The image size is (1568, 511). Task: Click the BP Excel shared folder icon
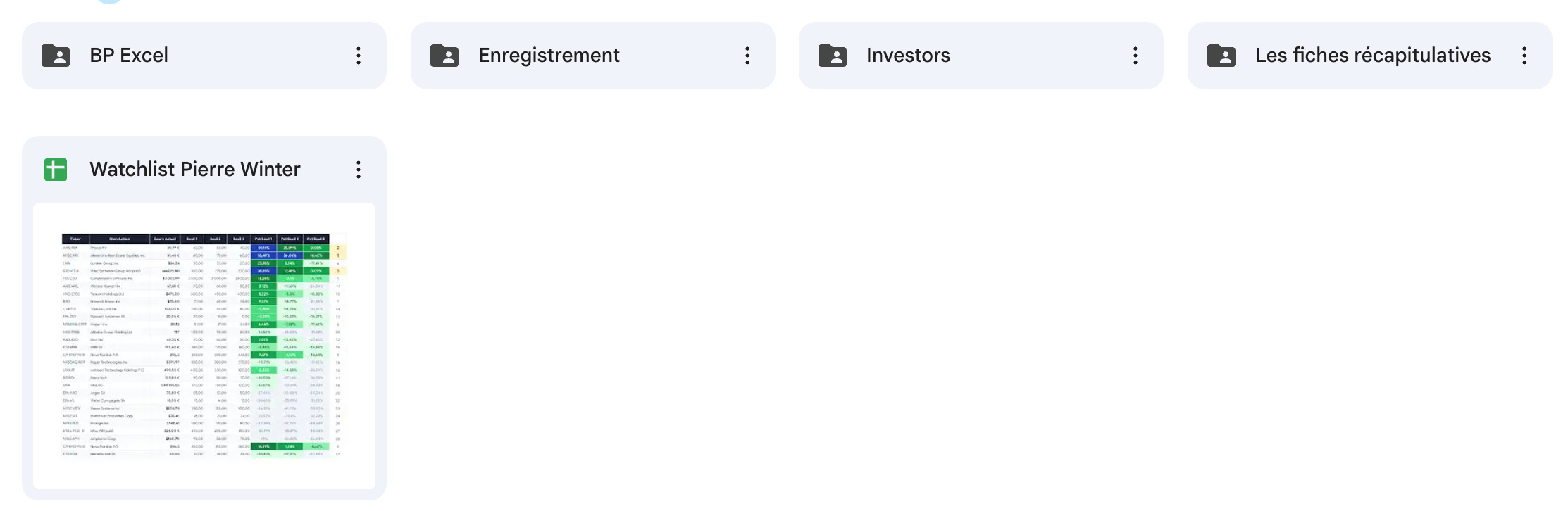pyautogui.click(x=56, y=56)
